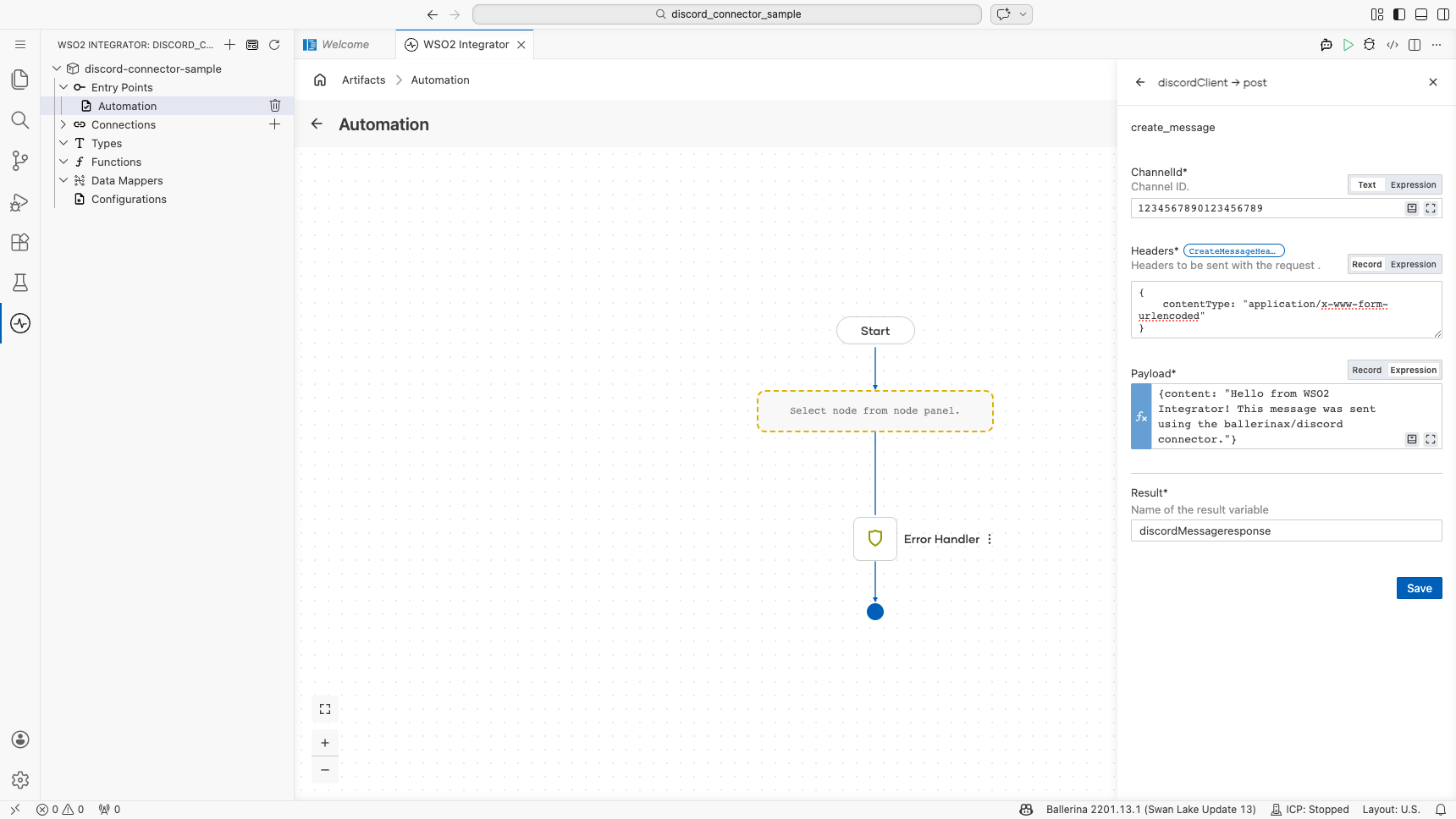The width and height of the screenshot is (1456, 819).
Task: Close the WSO2 Integrator tab
Action: 521,45
